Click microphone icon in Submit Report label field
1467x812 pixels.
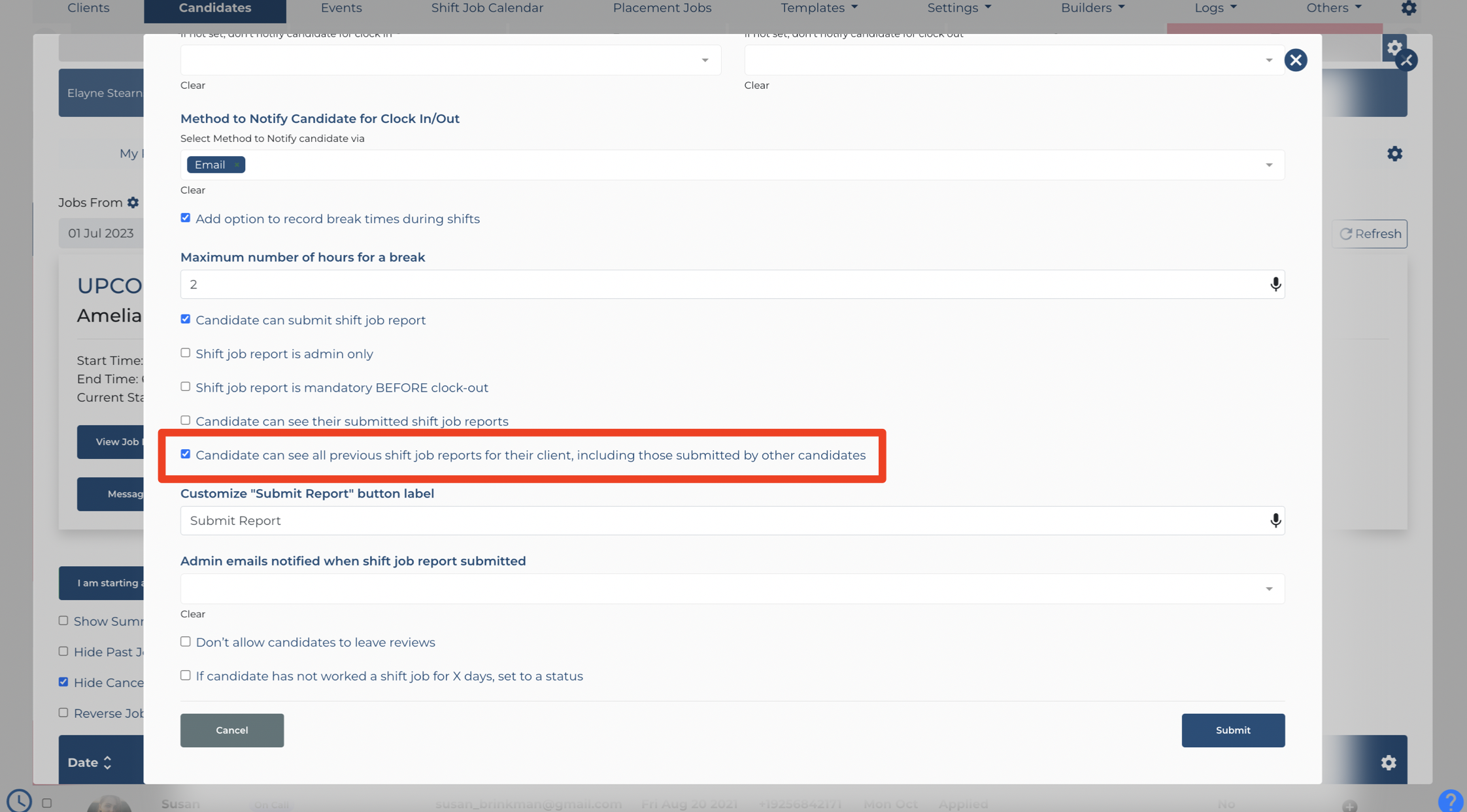click(x=1275, y=520)
